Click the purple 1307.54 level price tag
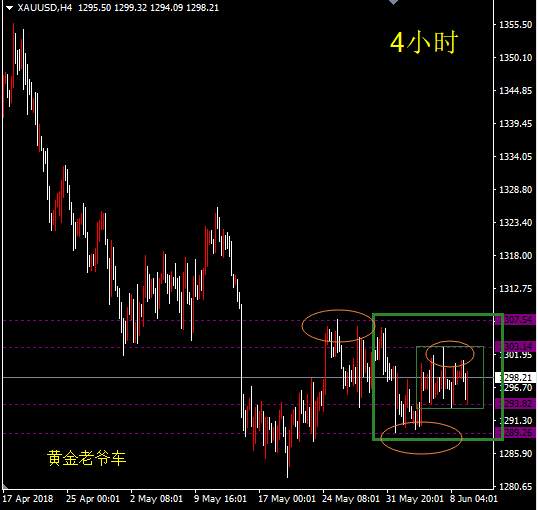The height and width of the screenshot is (510, 538). pyautogui.click(x=516, y=320)
